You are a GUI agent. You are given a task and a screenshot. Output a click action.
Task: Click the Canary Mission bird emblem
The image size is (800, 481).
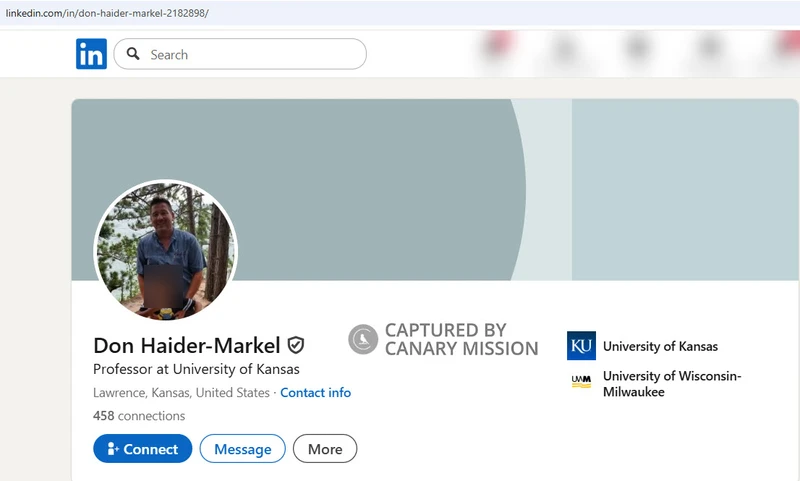(363, 340)
